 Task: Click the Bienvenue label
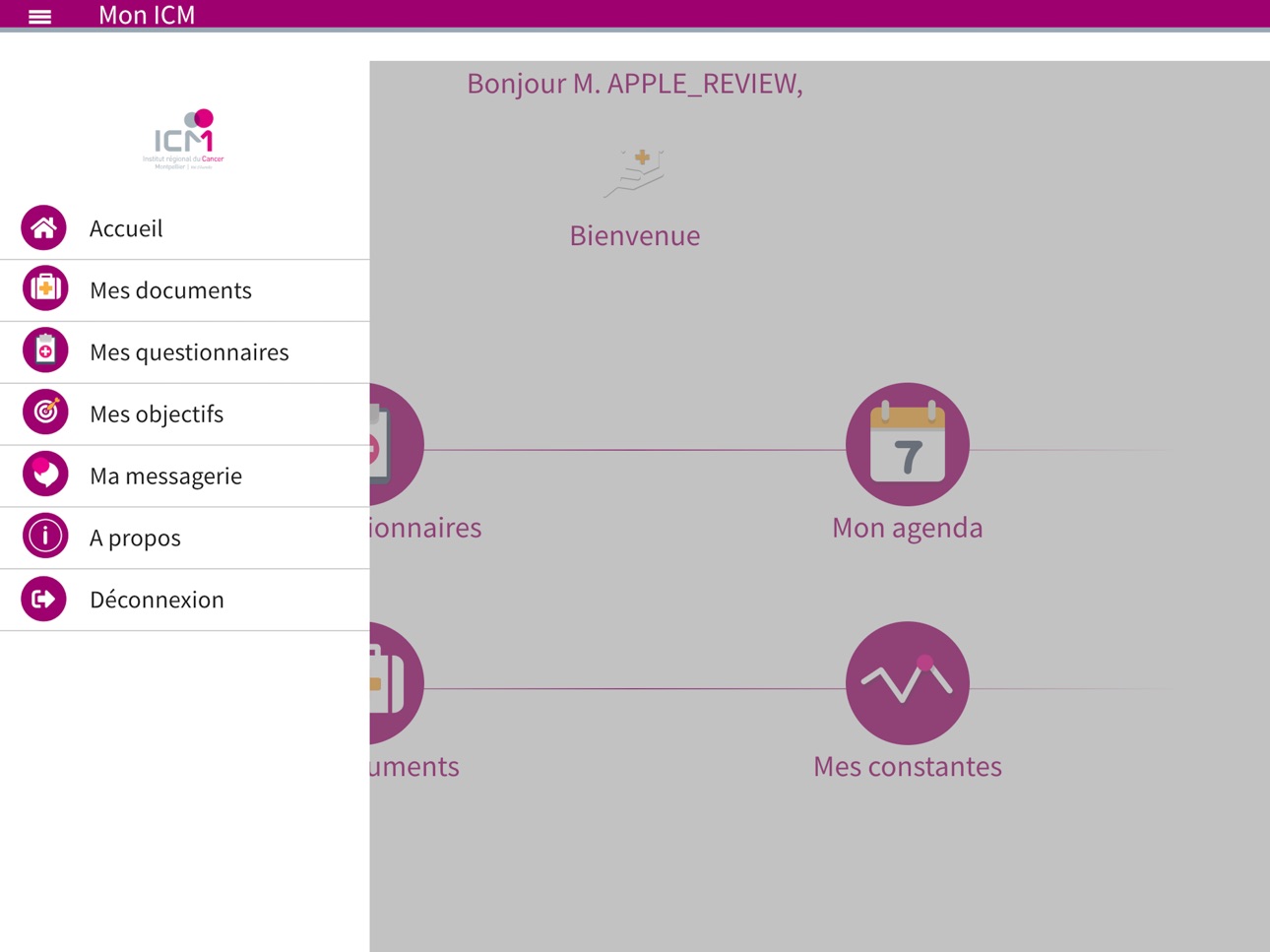635,235
